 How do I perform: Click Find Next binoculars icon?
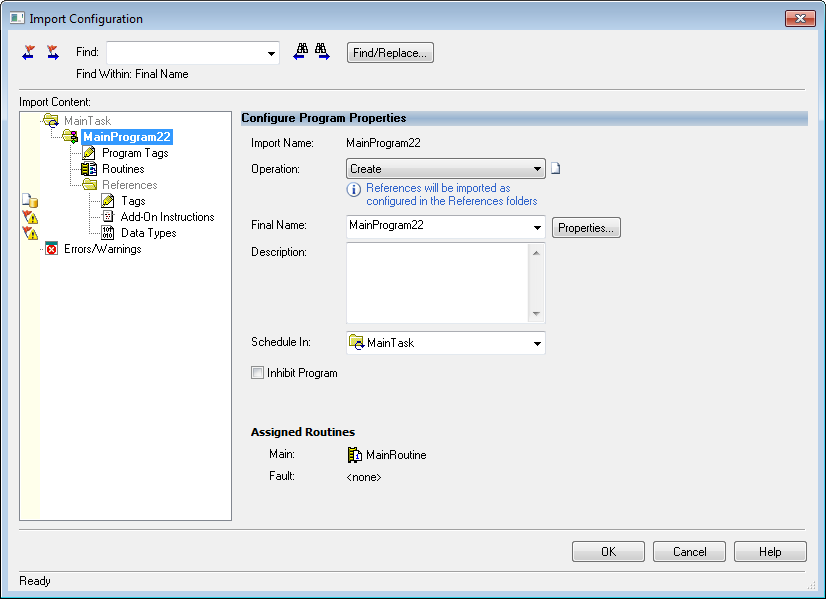[x=322, y=52]
